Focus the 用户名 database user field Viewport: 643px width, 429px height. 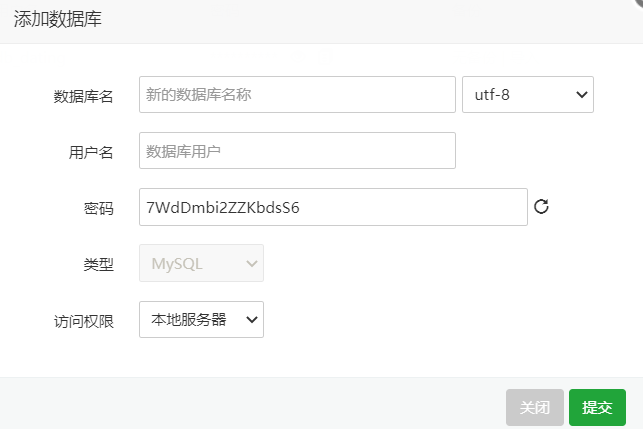pos(297,151)
